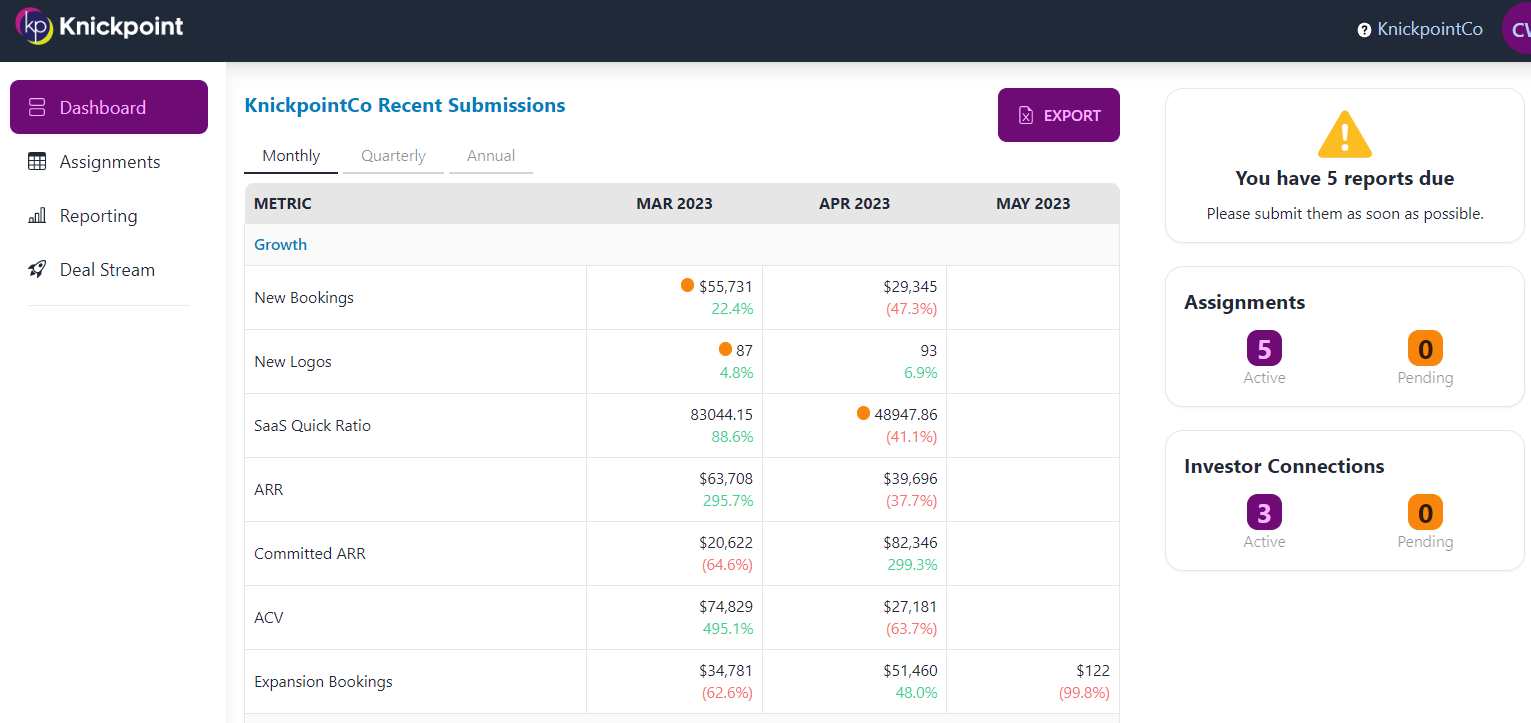
Task: Select the ACV row label
Action: coord(269,617)
